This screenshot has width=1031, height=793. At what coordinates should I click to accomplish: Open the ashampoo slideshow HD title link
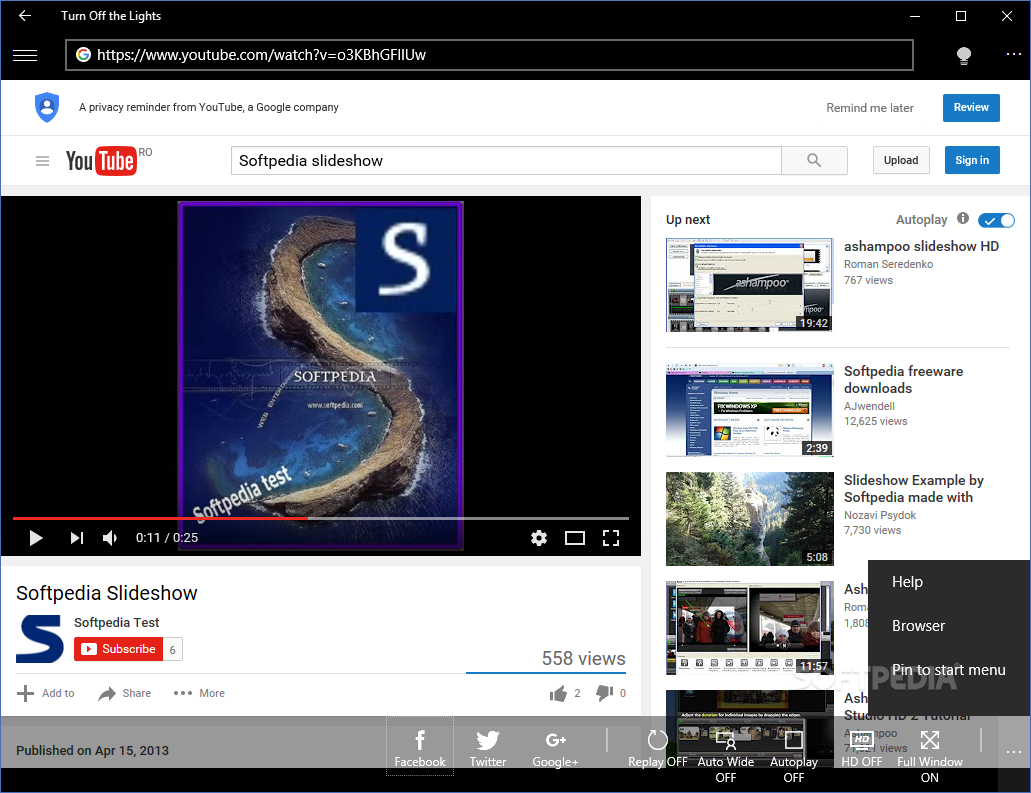pos(921,247)
